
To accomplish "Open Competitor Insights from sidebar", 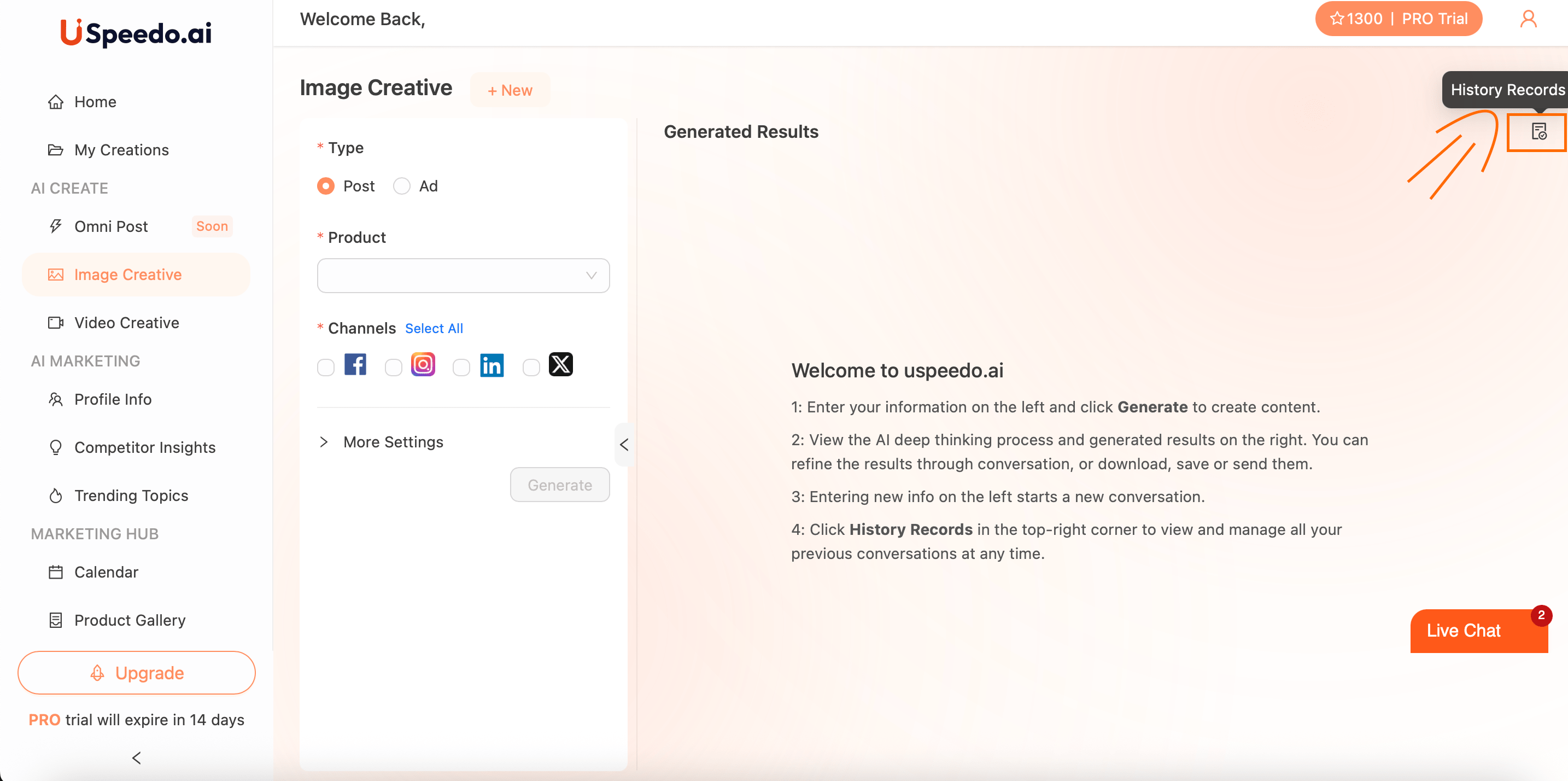I will coord(145,447).
